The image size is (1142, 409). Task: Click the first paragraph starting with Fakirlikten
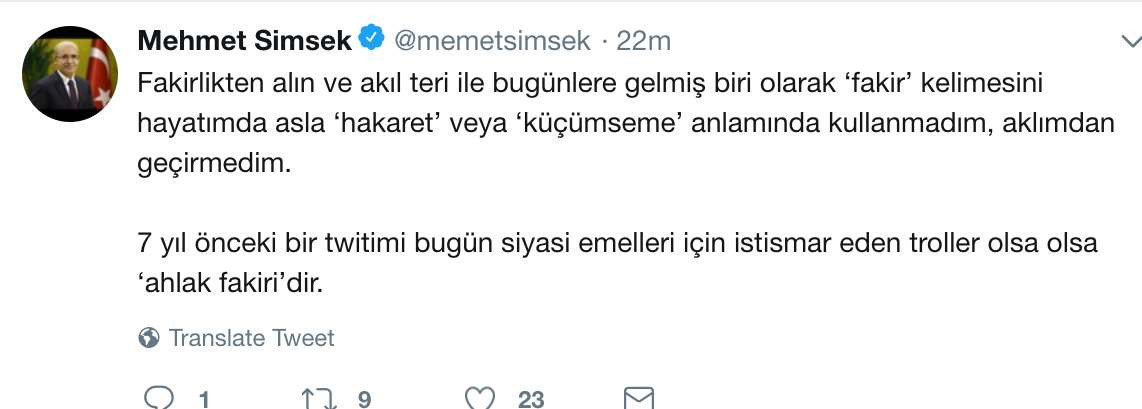626,124
